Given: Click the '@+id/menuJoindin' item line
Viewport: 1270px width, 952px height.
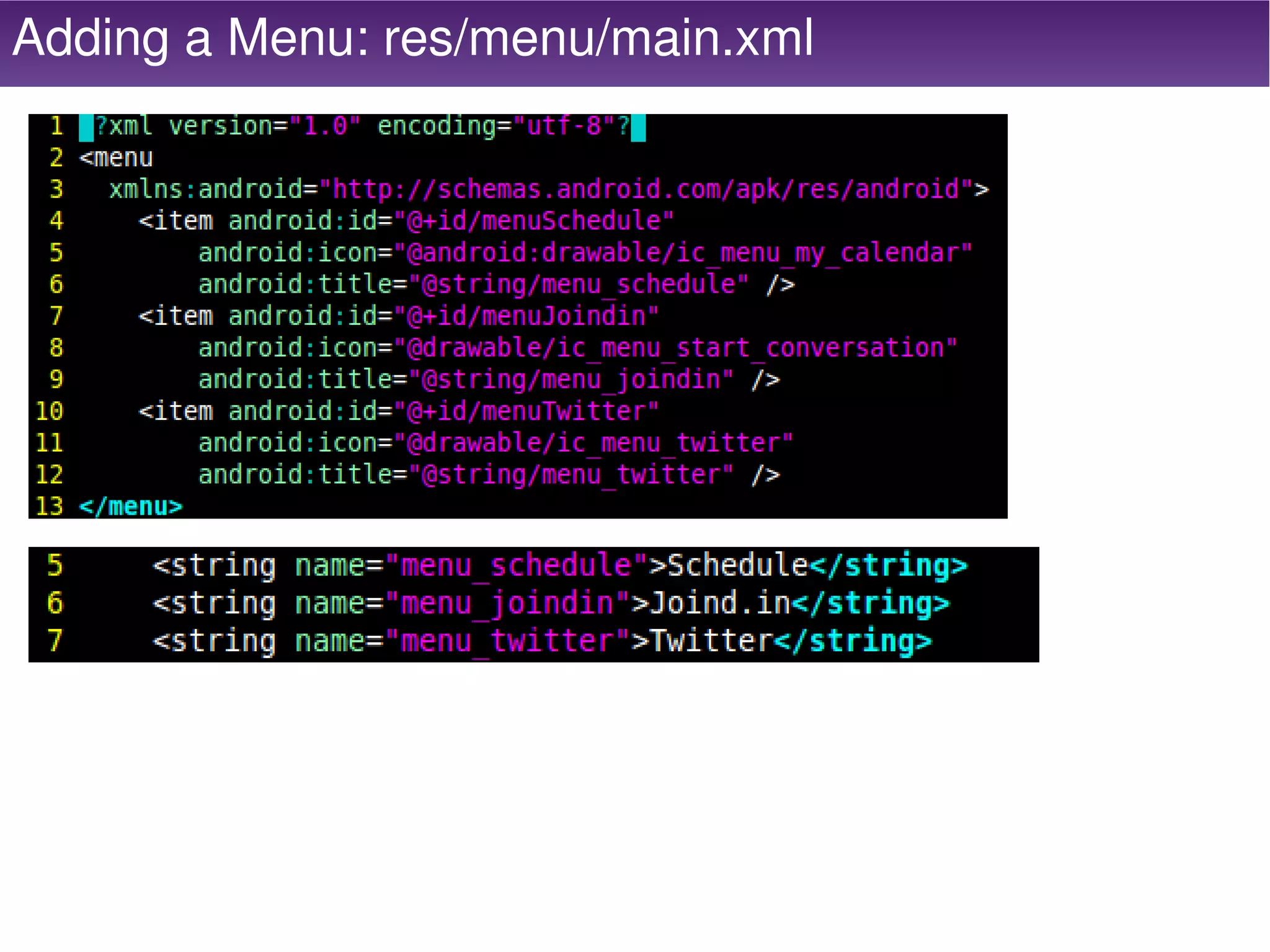Looking at the screenshot, I should [399, 316].
